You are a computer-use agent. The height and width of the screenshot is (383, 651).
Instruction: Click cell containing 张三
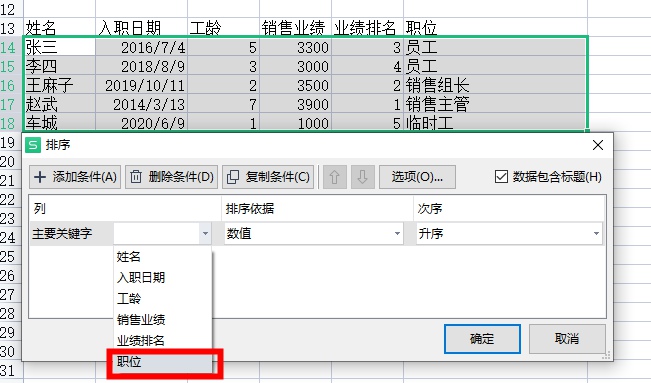(x=59, y=47)
